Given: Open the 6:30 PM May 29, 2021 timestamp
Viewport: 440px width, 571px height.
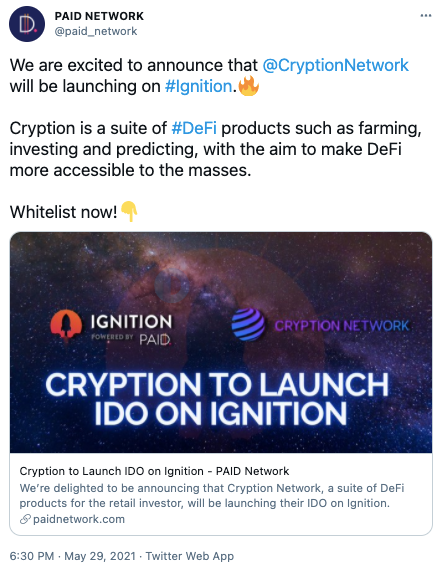Looking at the screenshot, I should pos(72,556).
